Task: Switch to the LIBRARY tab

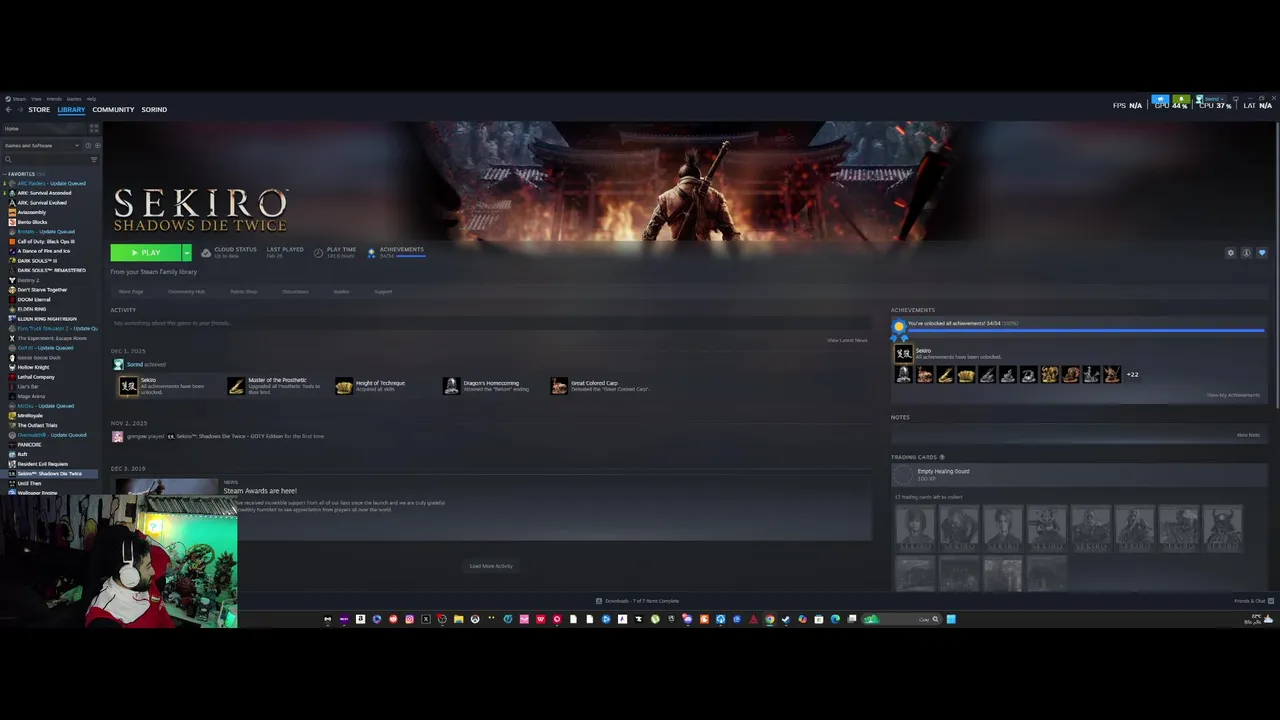Action: click(x=71, y=110)
